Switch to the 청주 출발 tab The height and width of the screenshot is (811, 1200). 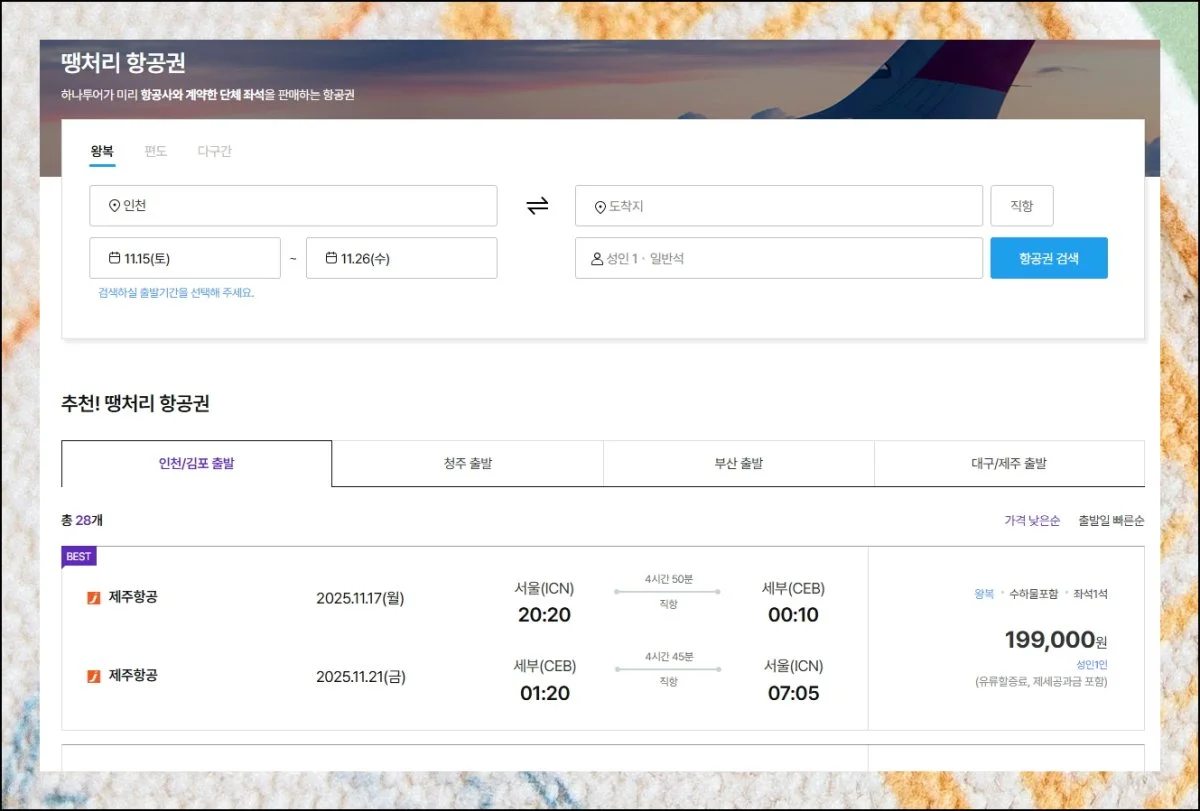click(467, 464)
